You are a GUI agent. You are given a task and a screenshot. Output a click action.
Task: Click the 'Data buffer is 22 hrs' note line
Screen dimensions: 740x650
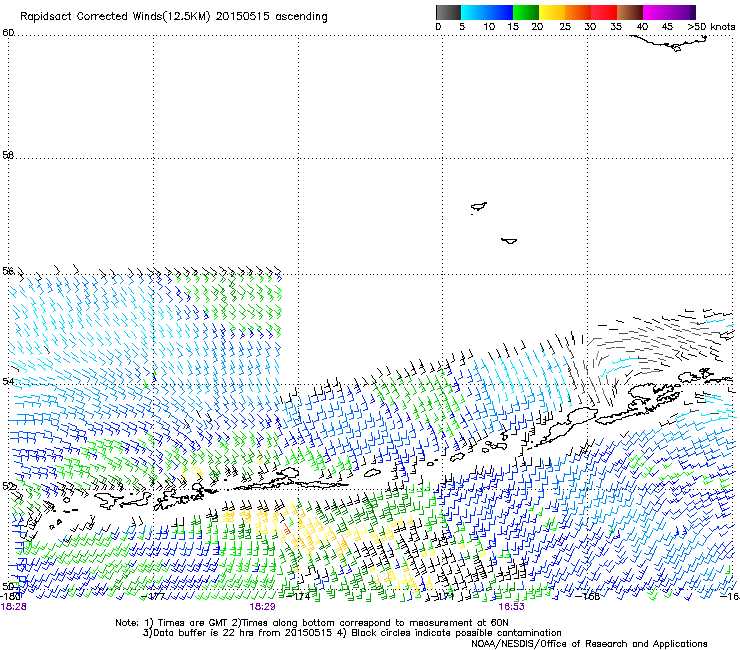(352, 633)
